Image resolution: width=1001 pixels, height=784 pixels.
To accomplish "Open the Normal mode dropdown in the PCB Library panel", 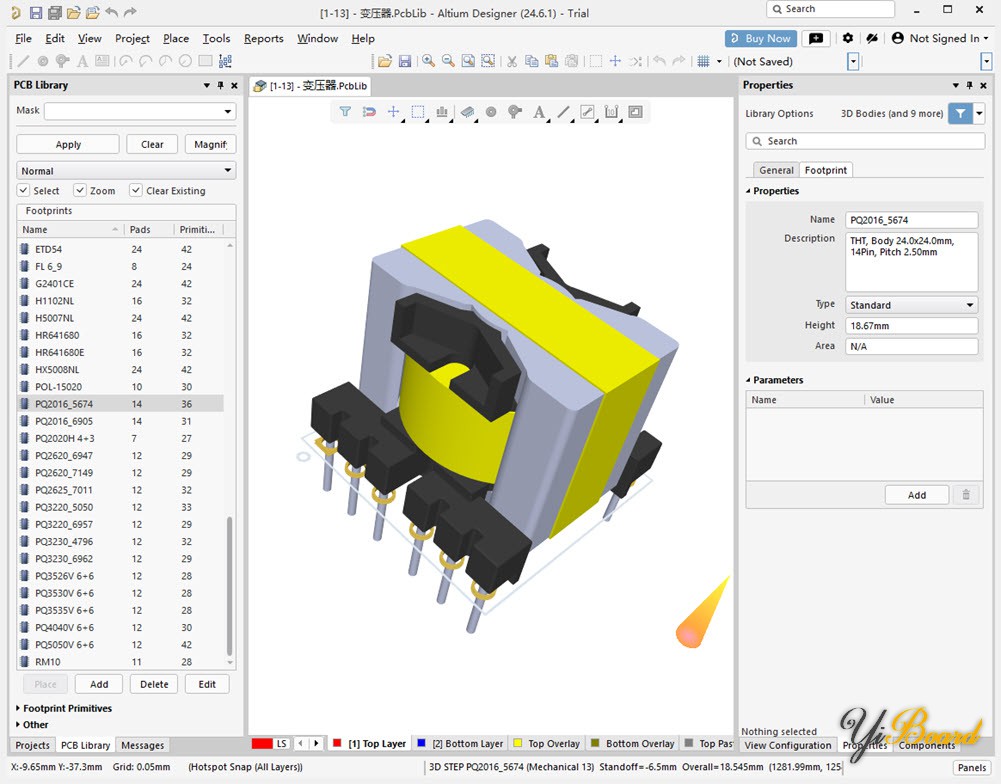I will [126, 170].
